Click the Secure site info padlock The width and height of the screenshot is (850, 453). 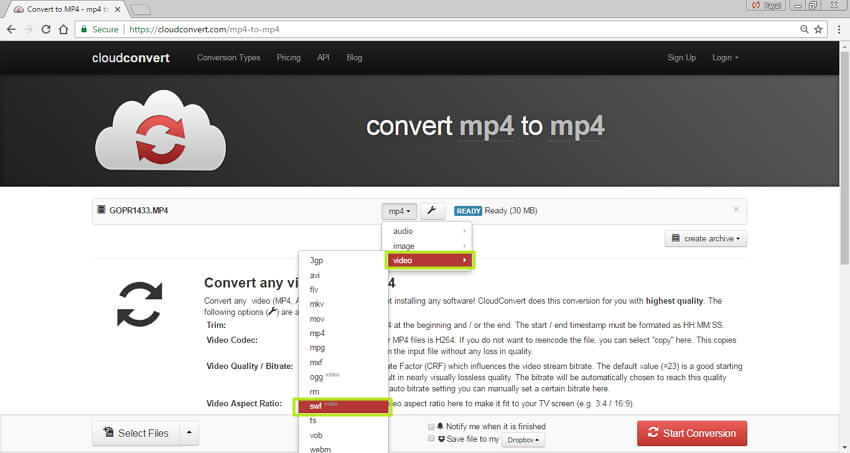tap(84, 29)
